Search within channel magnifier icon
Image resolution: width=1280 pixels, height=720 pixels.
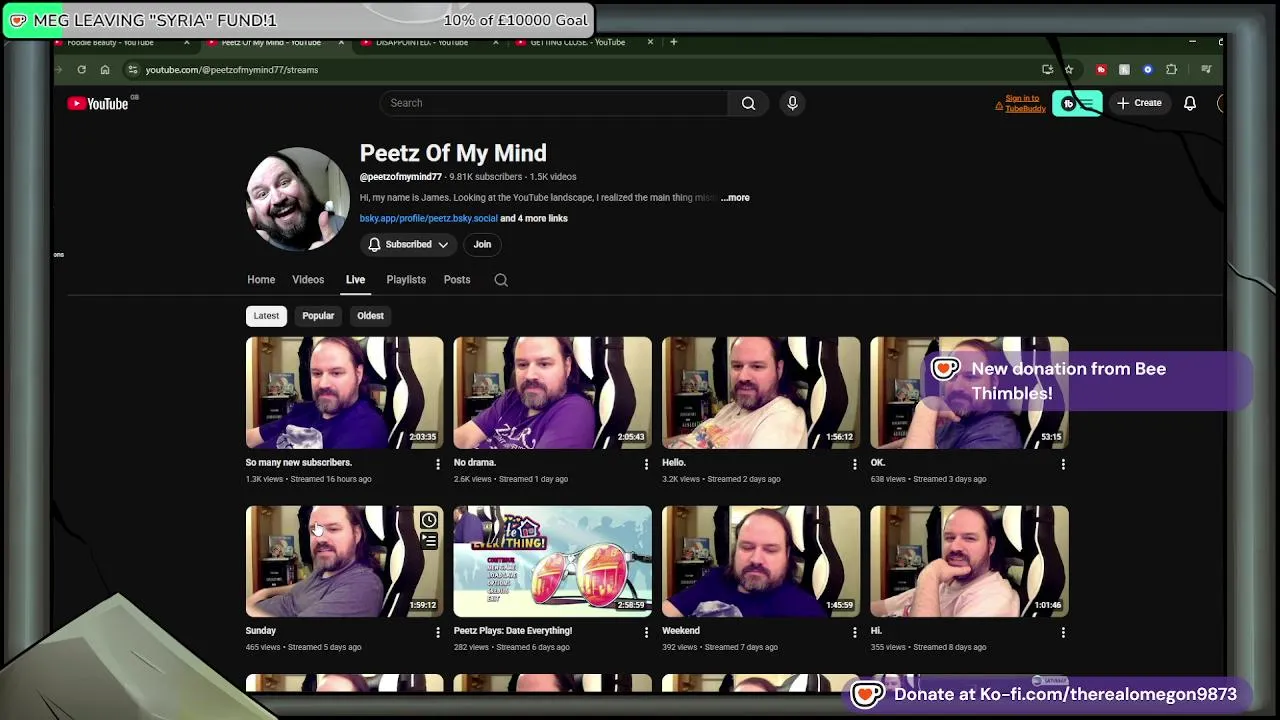pyautogui.click(x=501, y=280)
